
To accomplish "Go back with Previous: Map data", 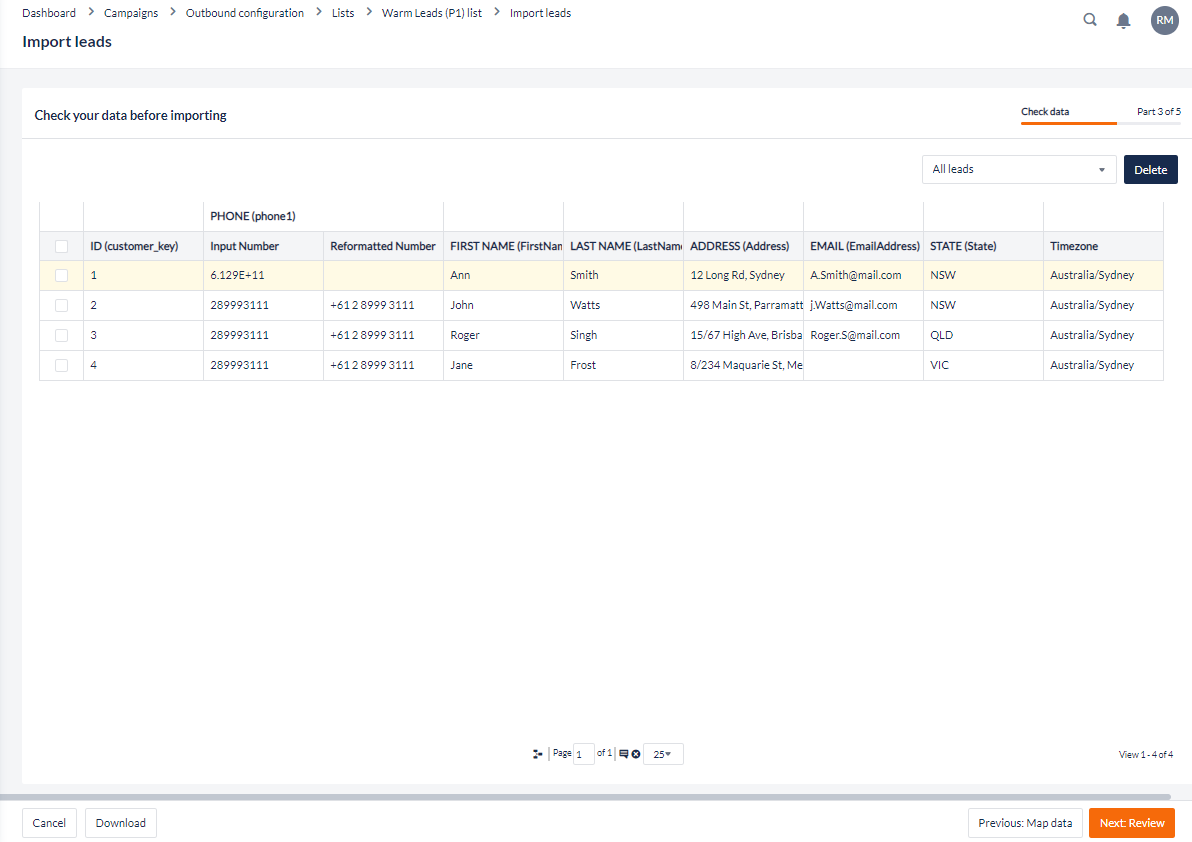I will (1024, 823).
